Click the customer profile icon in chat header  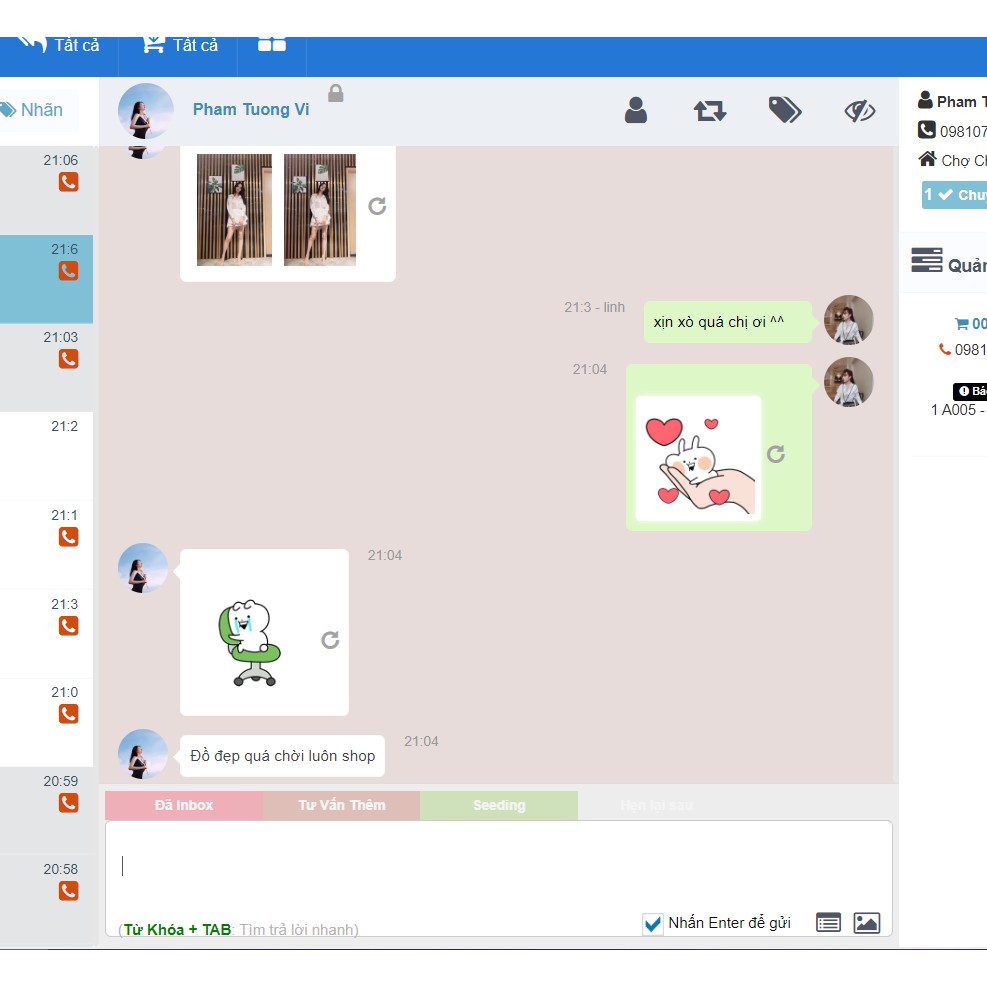click(x=636, y=110)
